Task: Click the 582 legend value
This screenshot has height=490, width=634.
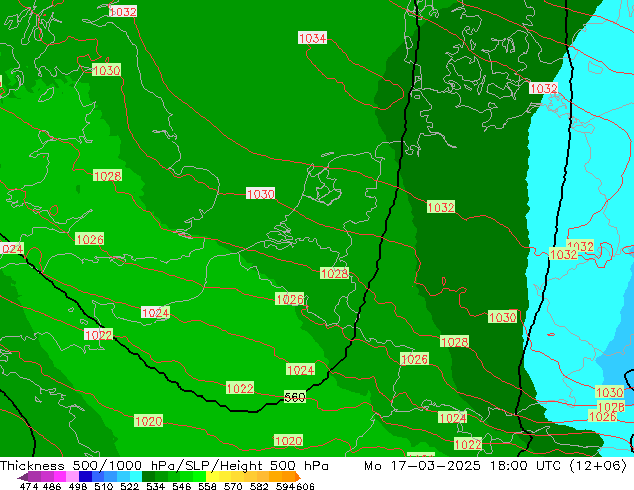Action: [x=259, y=486]
